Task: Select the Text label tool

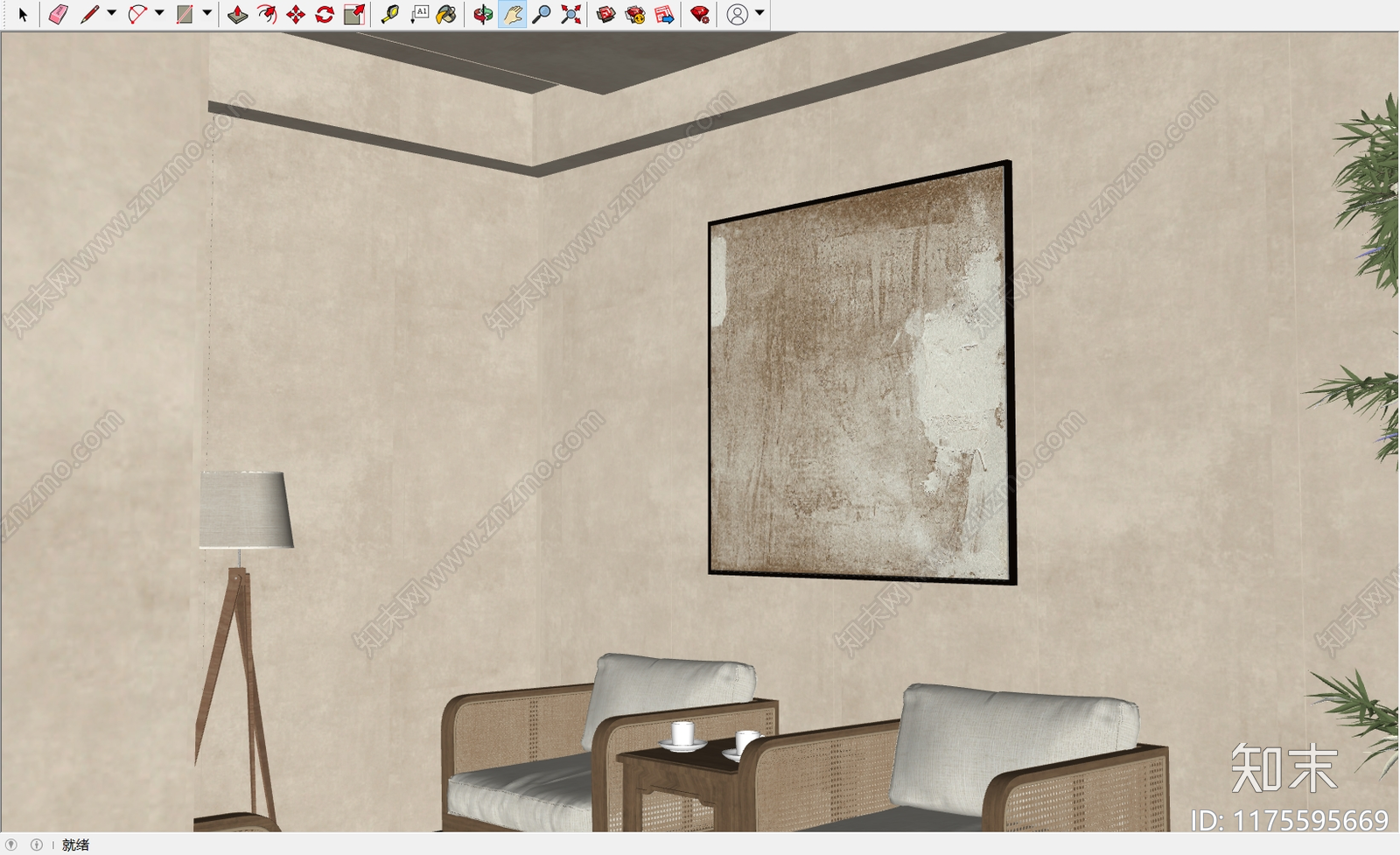Action: (x=419, y=14)
